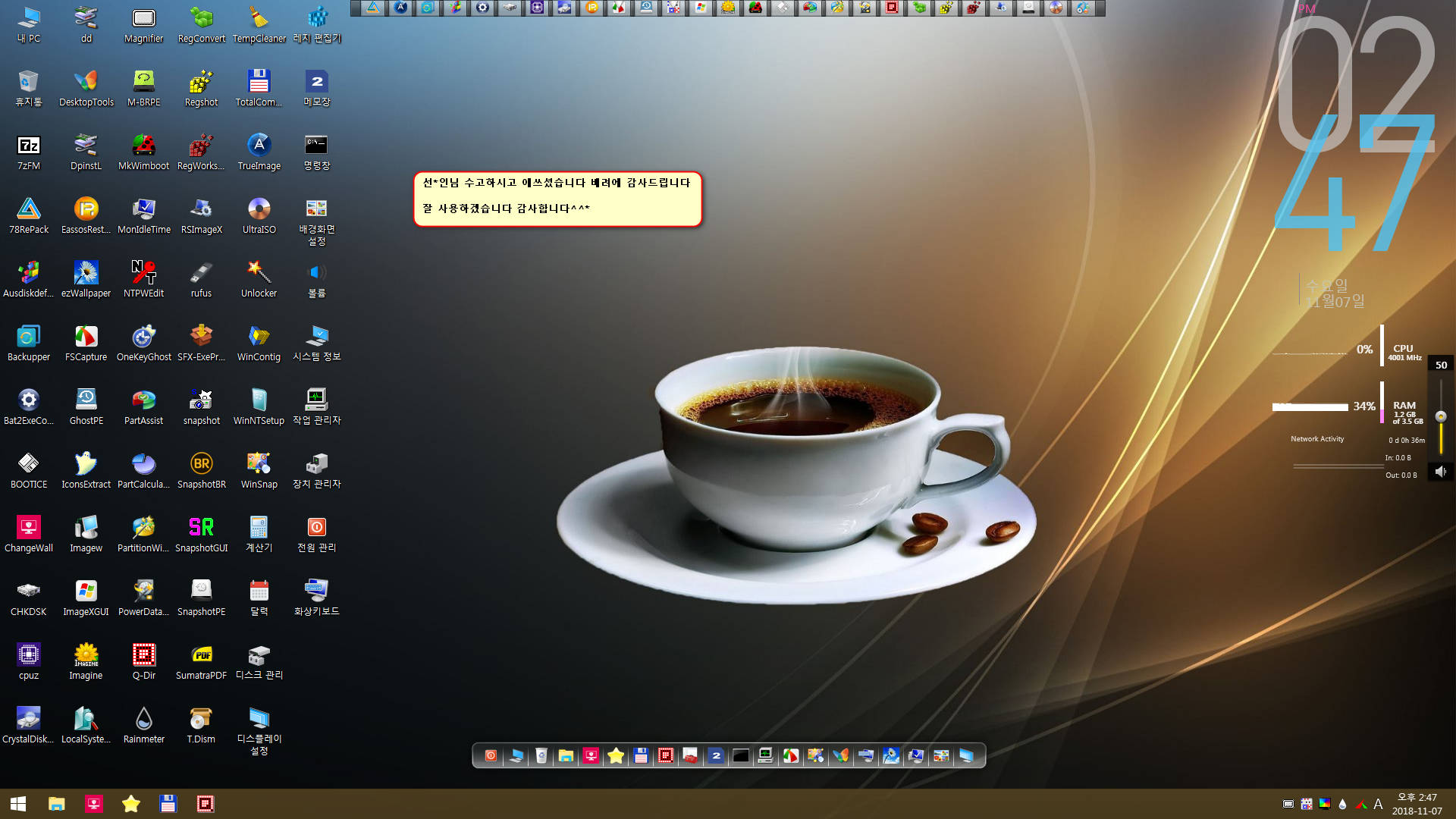Click the IME 'A' language indicator
1456x819 pixels.
(x=1378, y=804)
